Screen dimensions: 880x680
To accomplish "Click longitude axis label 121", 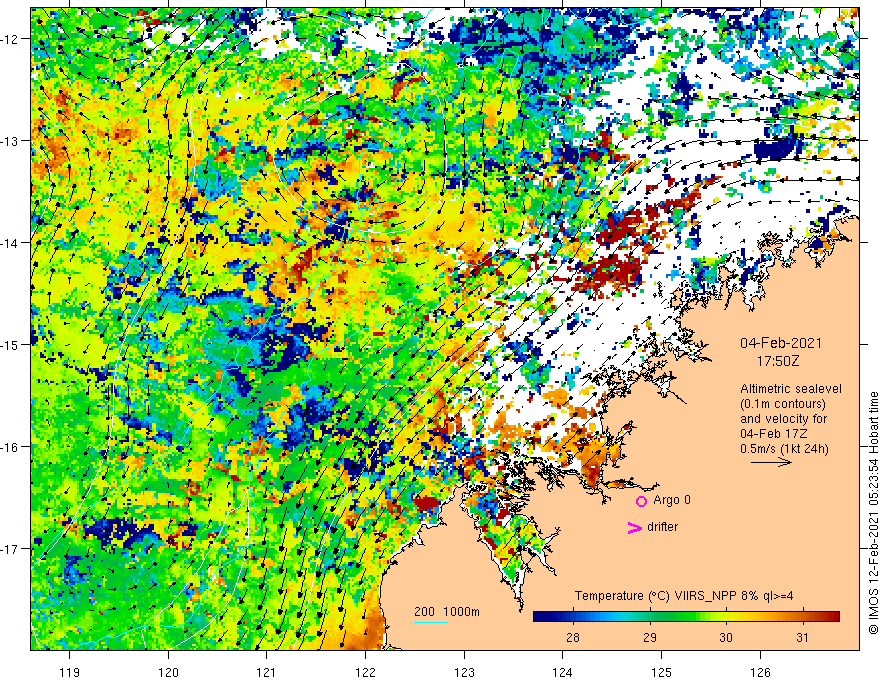I will 267,672.
